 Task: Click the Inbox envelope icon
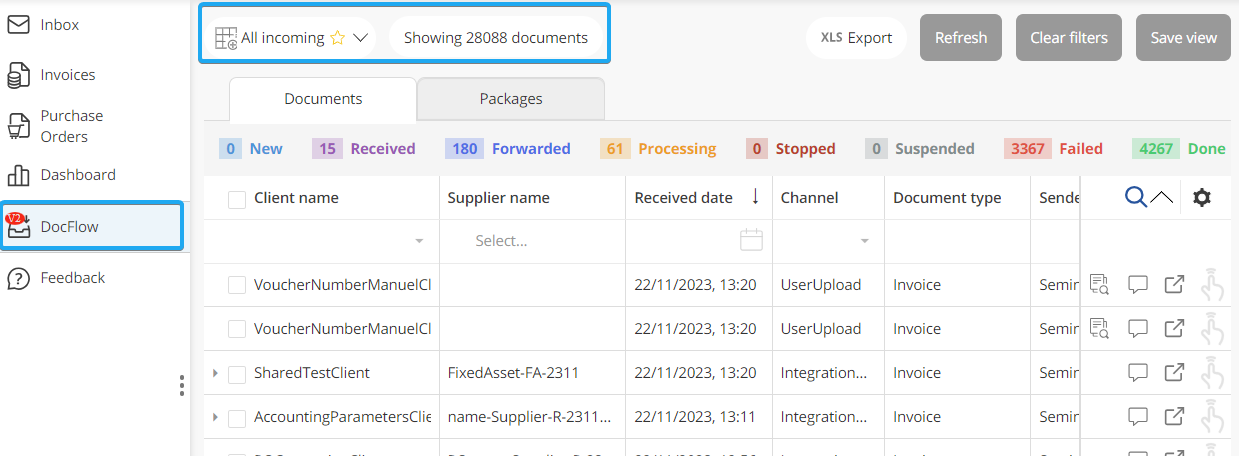(18, 25)
